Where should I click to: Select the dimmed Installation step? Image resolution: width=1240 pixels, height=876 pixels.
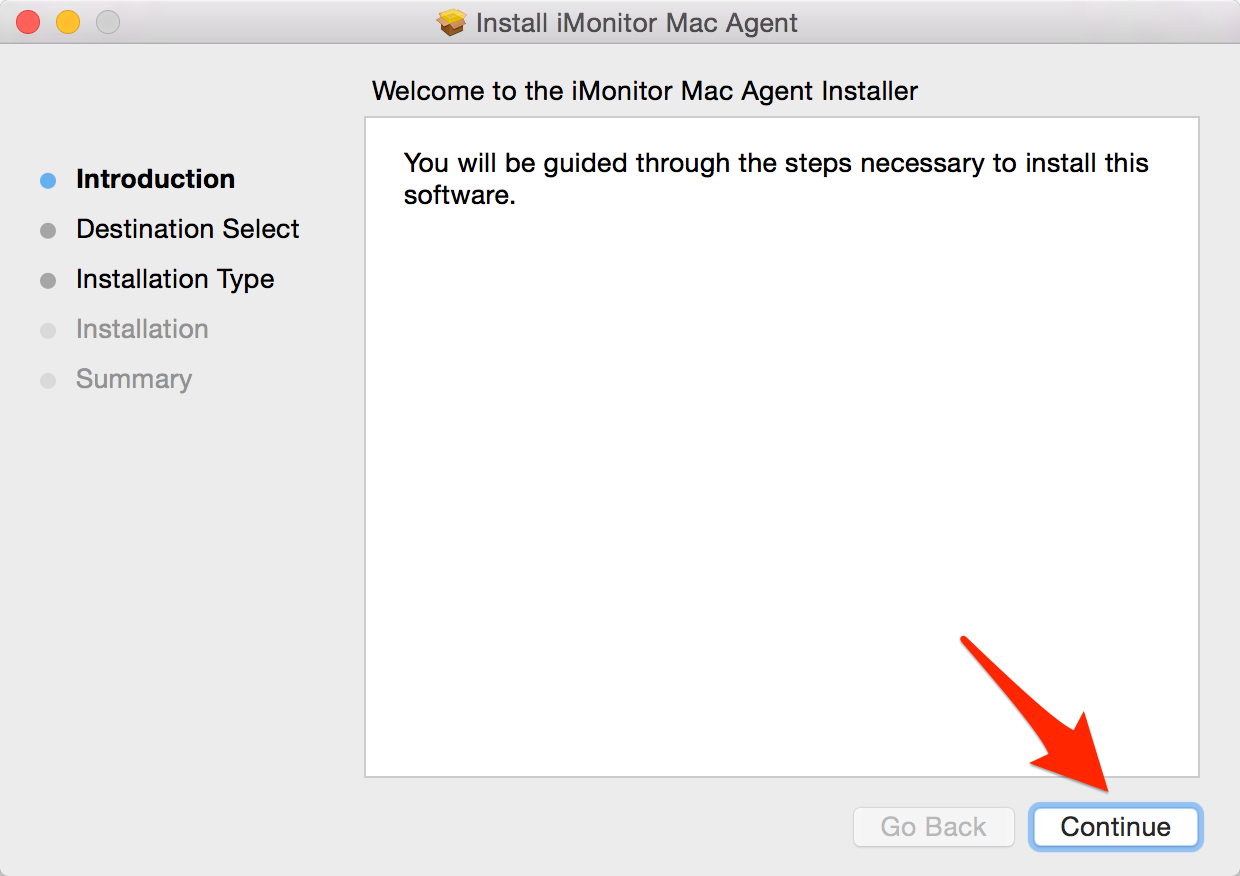(x=142, y=330)
